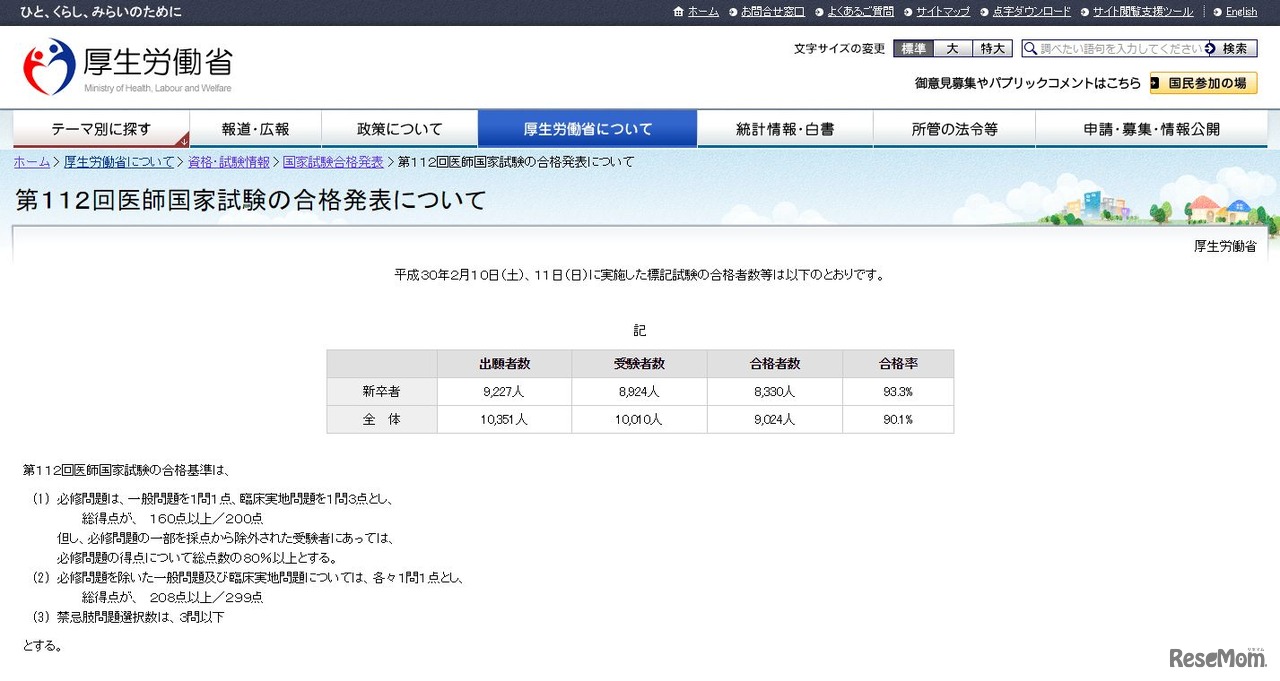Switch back to 標準 text size
The height and width of the screenshot is (681, 1280).
(x=913, y=48)
